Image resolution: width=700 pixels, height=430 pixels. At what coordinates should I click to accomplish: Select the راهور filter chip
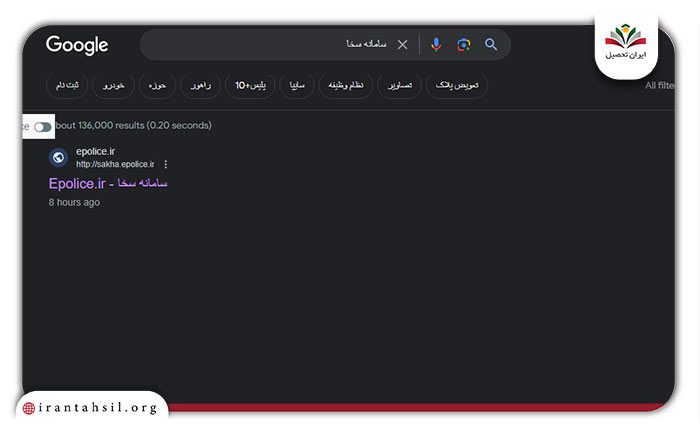click(x=200, y=85)
